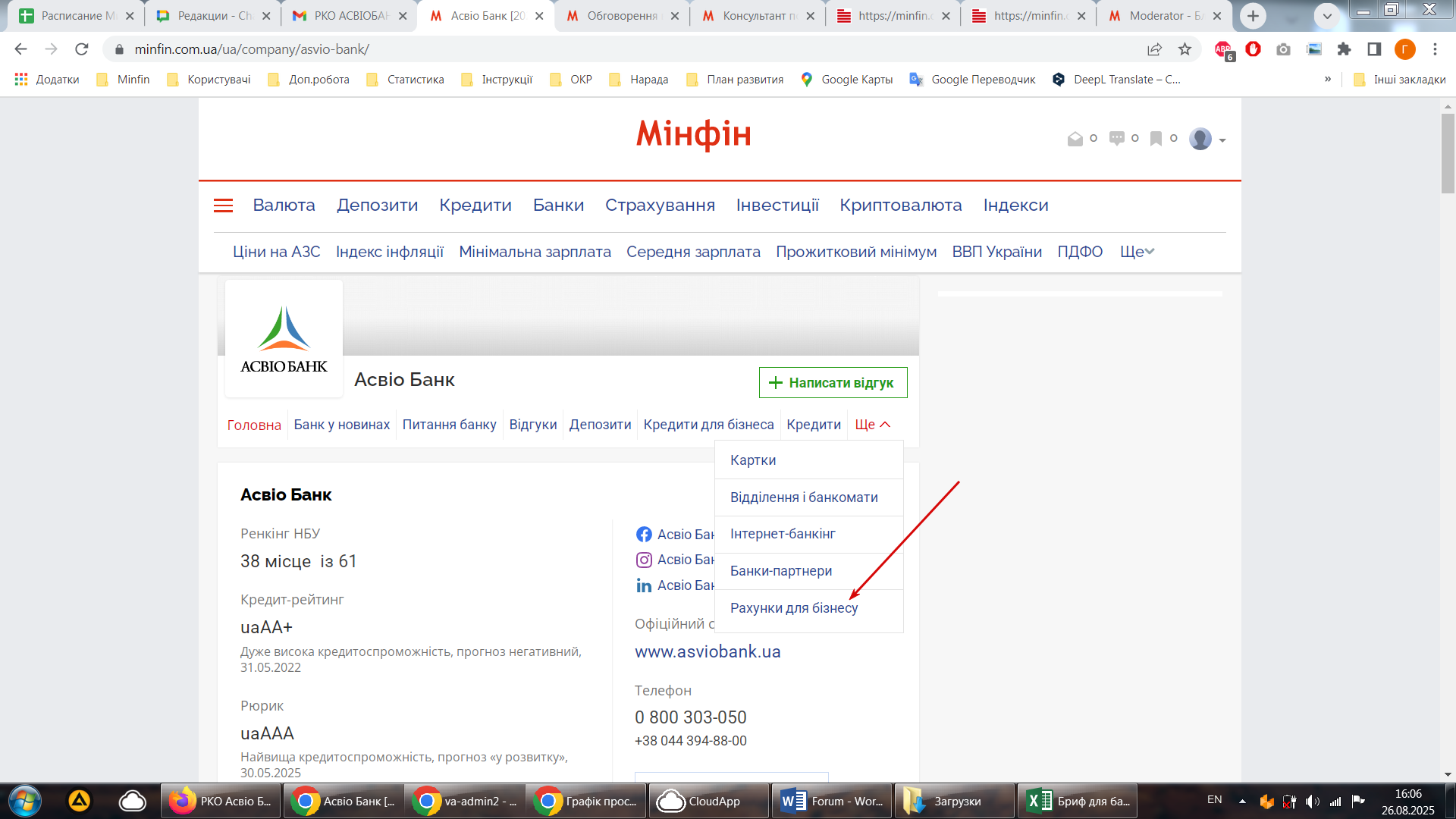
Task: Open the camera screenshot extension icon
Action: (x=1283, y=49)
